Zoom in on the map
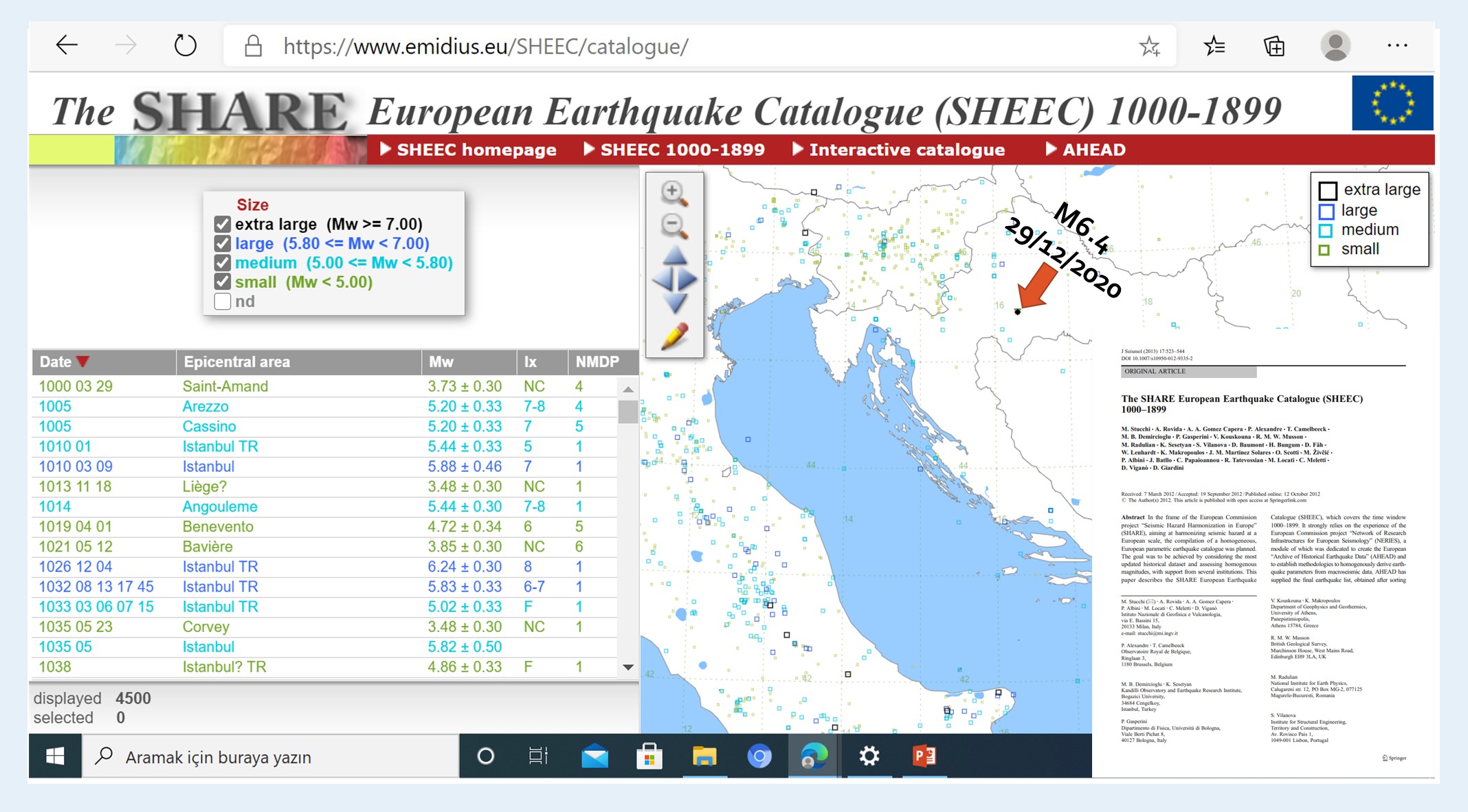The image size is (1468, 812). click(x=674, y=194)
